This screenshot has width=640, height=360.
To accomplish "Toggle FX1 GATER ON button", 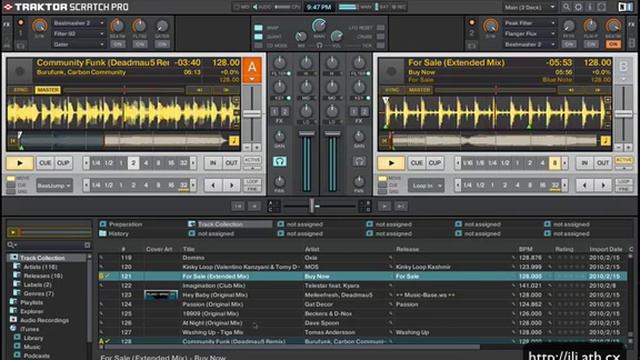I will click(162, 44).
